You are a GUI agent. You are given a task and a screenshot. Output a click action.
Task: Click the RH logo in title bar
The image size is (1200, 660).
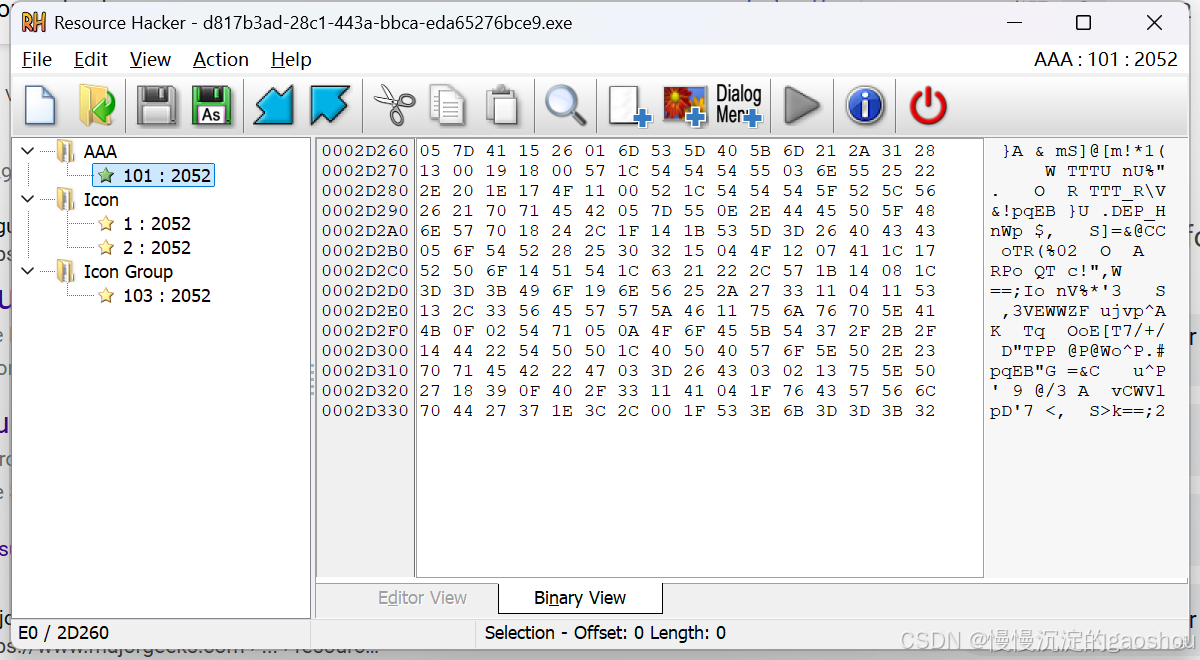coord(34,22)
